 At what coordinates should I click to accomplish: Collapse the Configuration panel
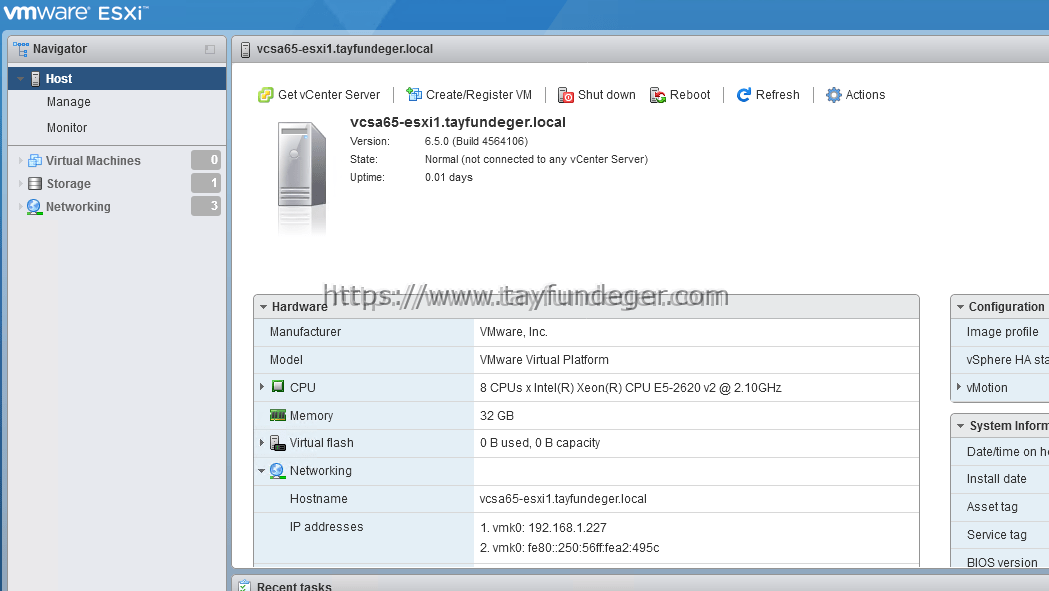coord(961,307)
